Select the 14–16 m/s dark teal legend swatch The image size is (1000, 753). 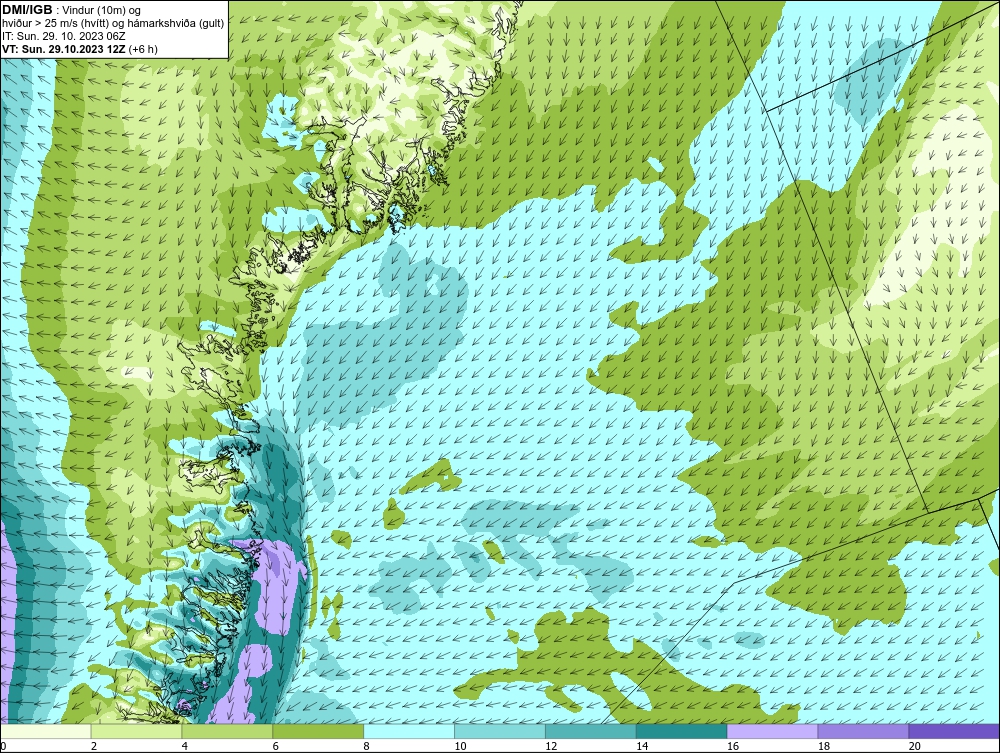[x=681, y=731]
